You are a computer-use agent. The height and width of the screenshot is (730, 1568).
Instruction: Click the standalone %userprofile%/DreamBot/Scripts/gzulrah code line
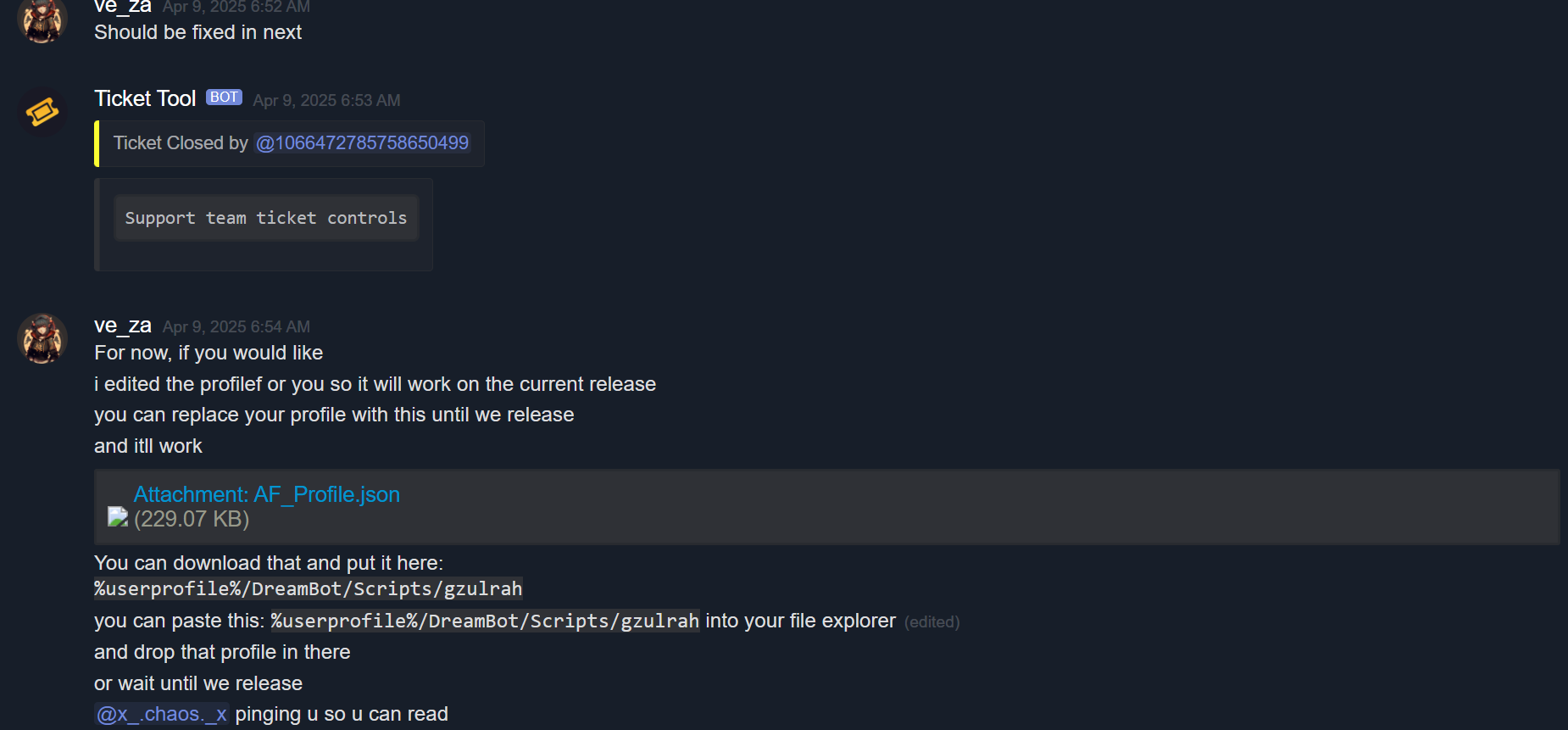click(309, 588)
